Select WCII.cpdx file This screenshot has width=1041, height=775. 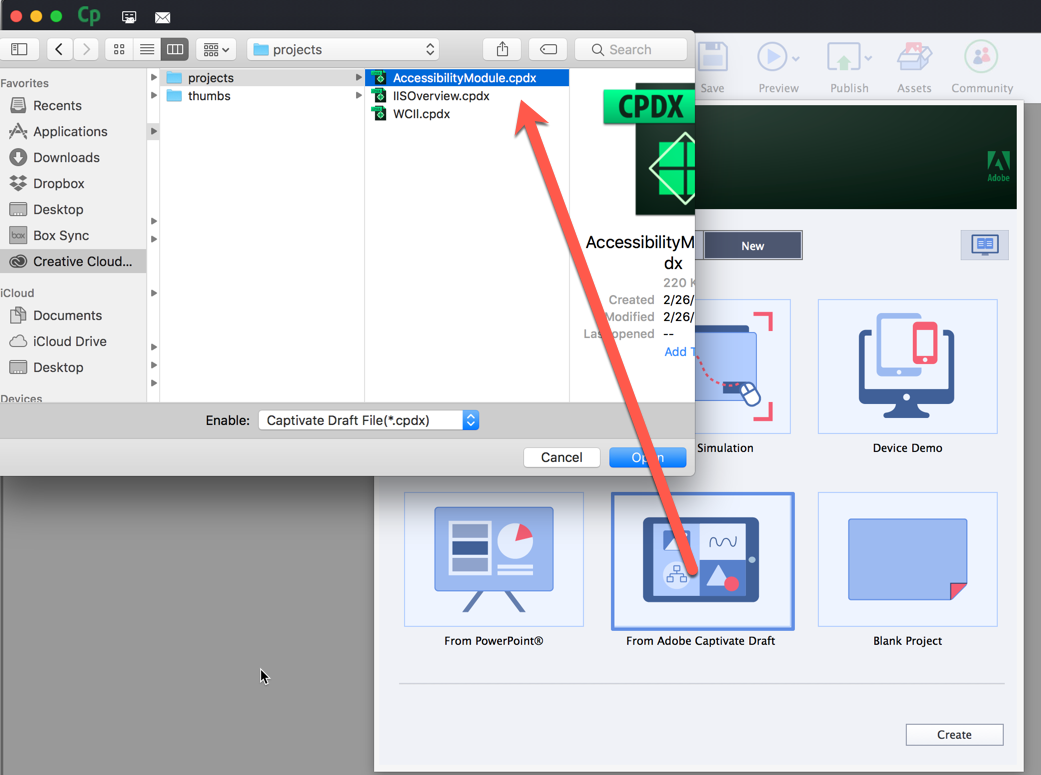pyautogui.click(x=467, y=114)
